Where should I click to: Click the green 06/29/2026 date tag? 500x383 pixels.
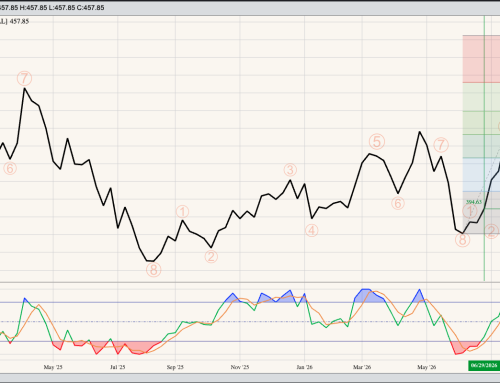(483, 365)
